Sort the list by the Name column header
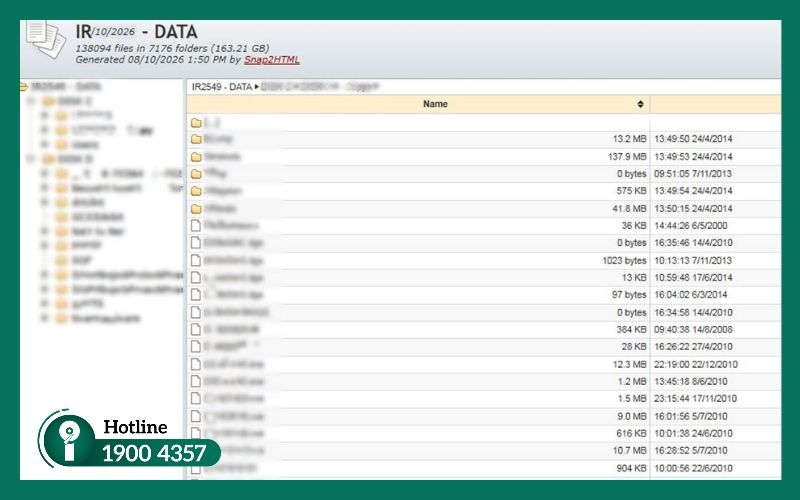The width and height of the screenshot is (800, 500). (x=435, y=104)
